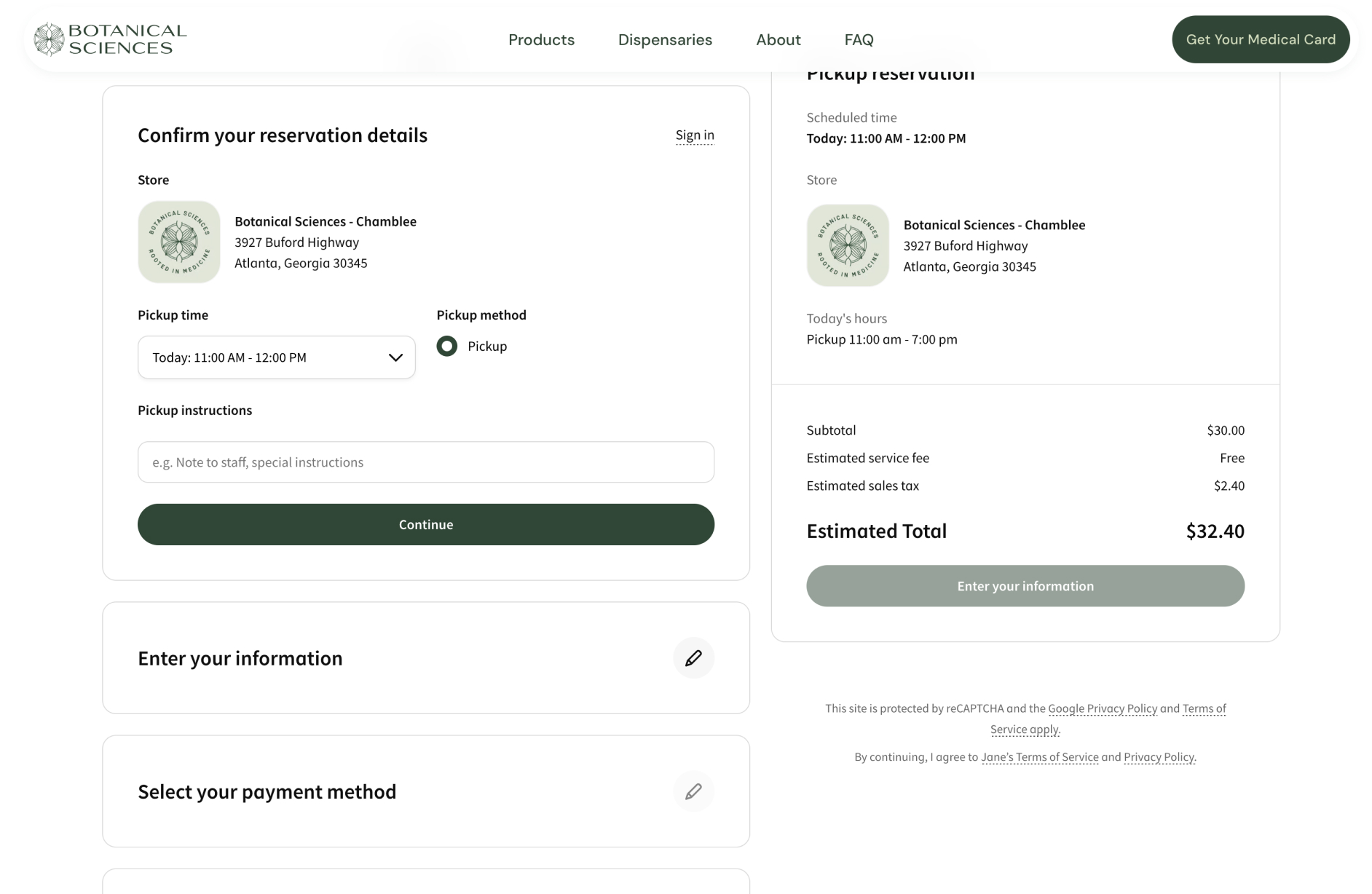The height and width of the screenshot is (894, 1372).
Task: Open Jane's Privacy Policy link
Action: (x=1159, y=757)
